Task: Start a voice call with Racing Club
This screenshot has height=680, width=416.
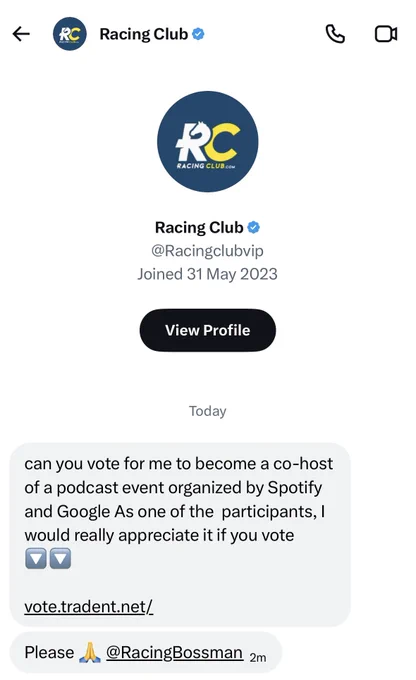Action: click(x=335, y=34)
